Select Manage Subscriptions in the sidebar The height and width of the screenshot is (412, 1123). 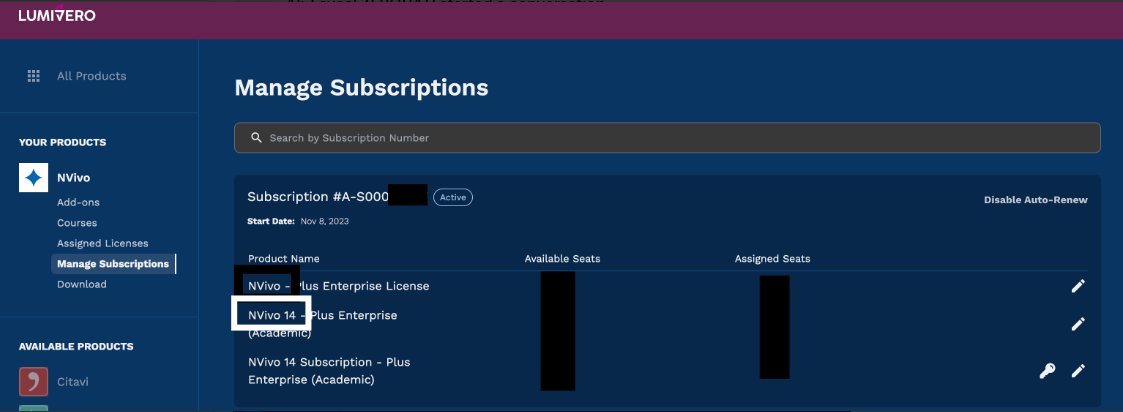(x=113, y=264)
